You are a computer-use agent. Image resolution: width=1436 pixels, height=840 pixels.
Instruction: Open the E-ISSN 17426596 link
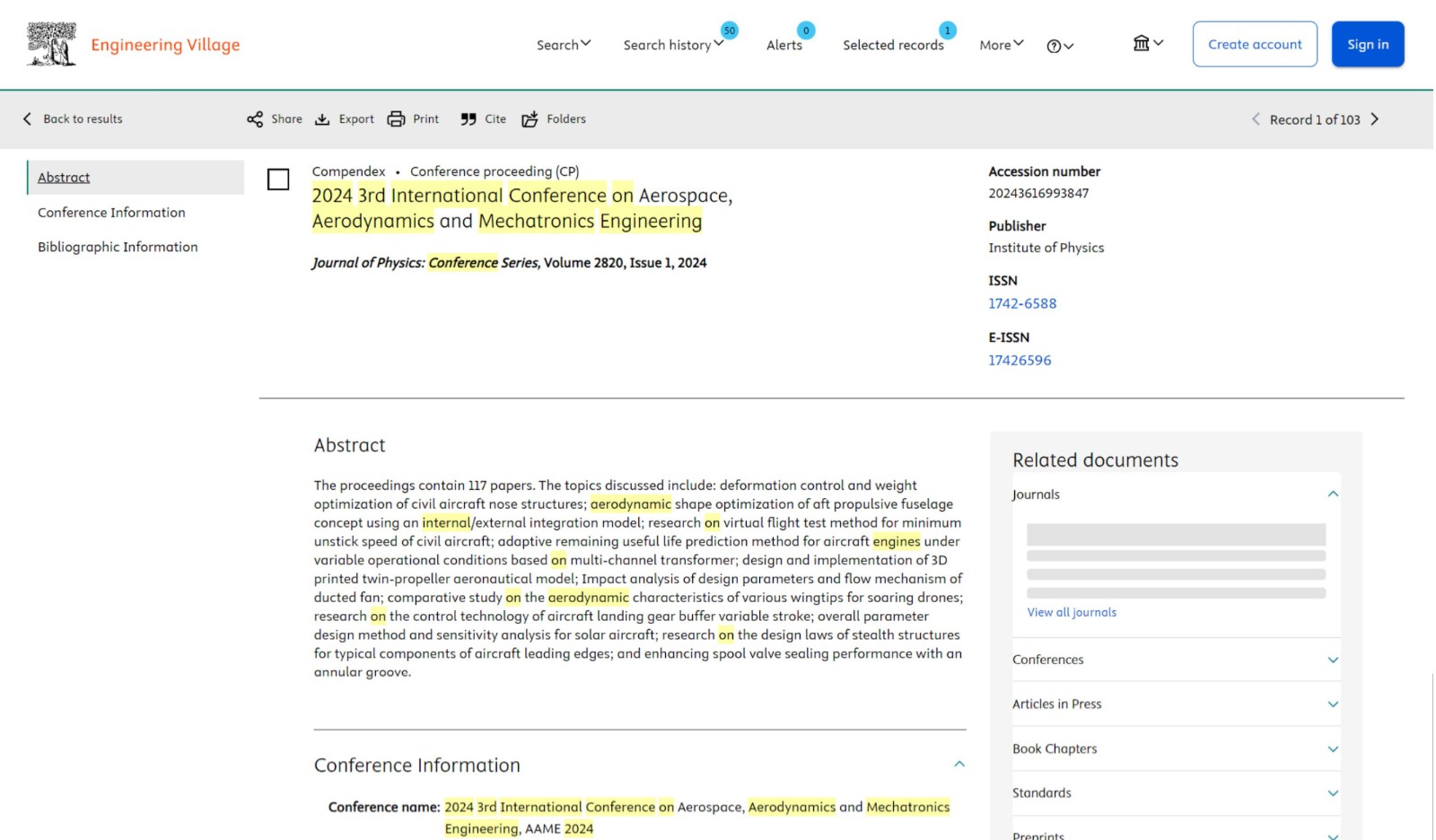[1020, 360]
